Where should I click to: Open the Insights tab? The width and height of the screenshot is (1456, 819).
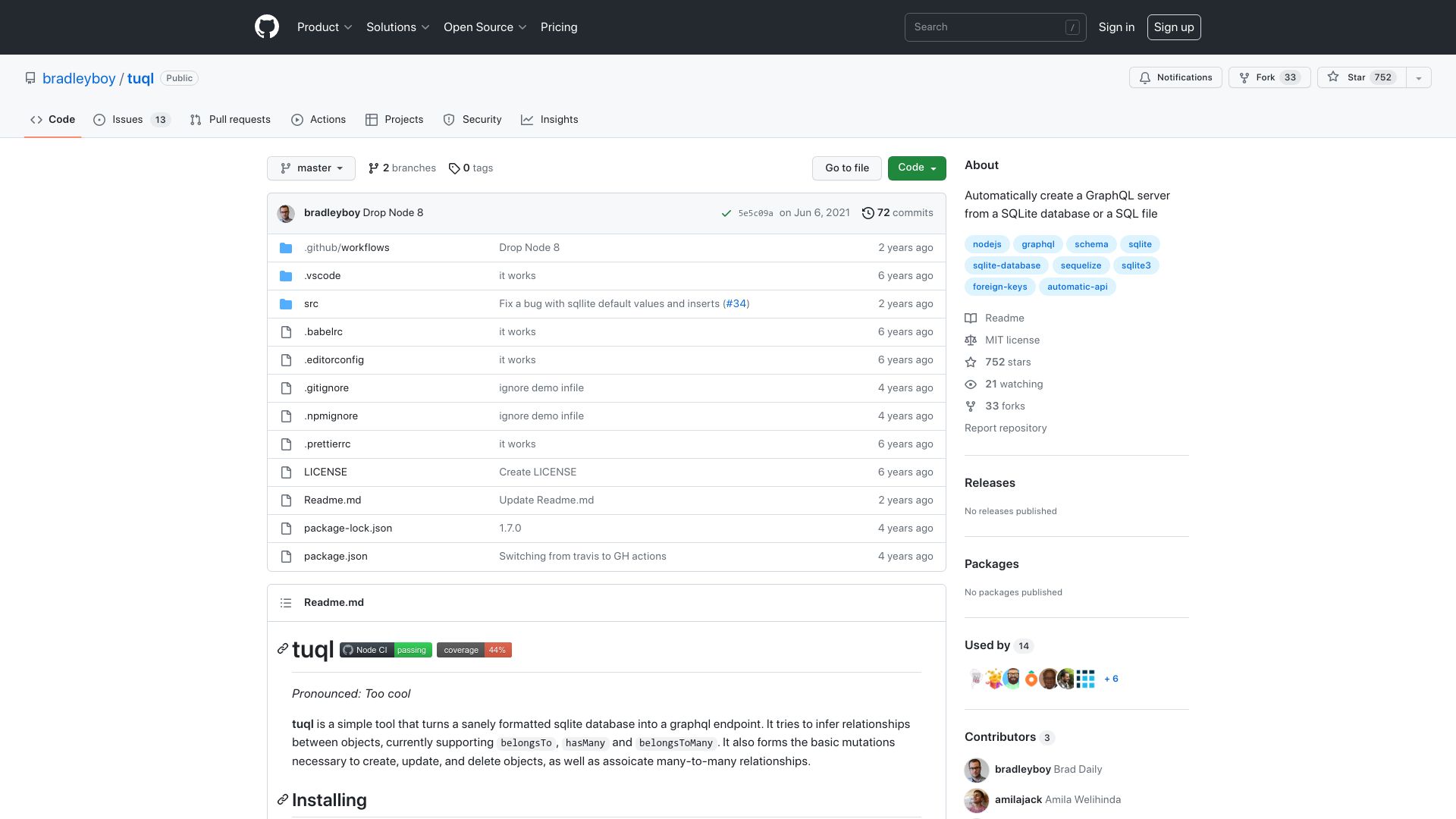click(550, 120)
